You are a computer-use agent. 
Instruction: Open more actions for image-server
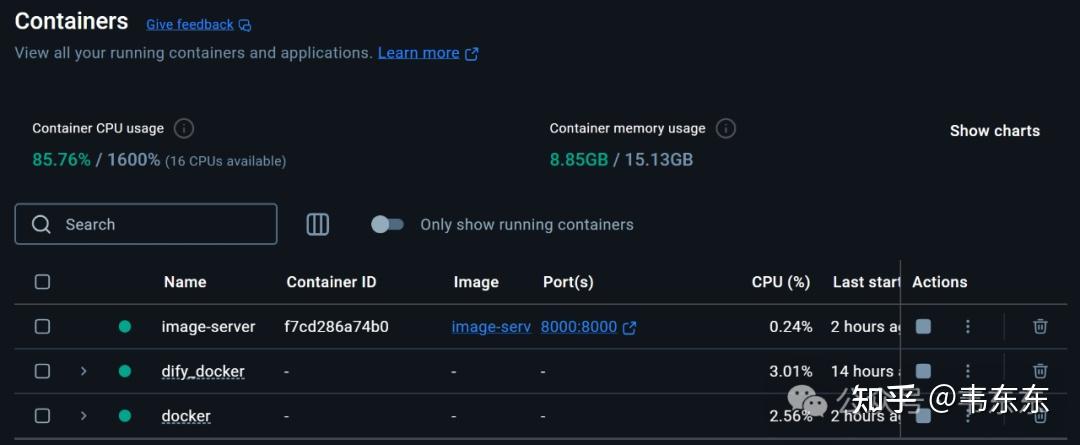[x=967, y=326]
